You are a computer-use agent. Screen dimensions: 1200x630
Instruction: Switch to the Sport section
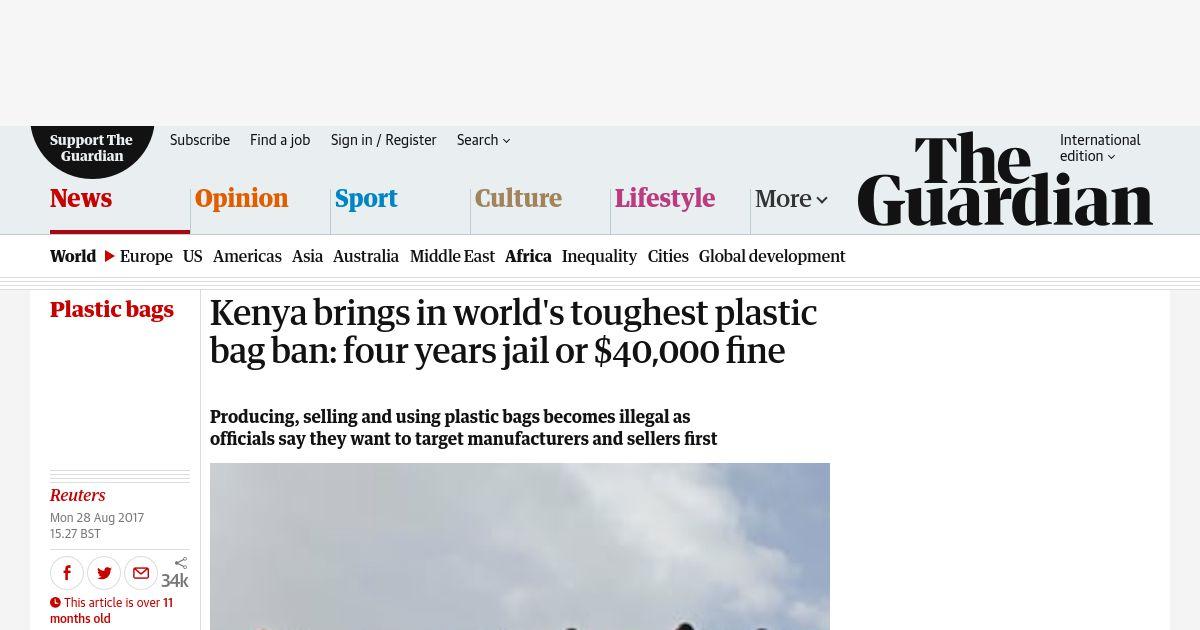366,198
